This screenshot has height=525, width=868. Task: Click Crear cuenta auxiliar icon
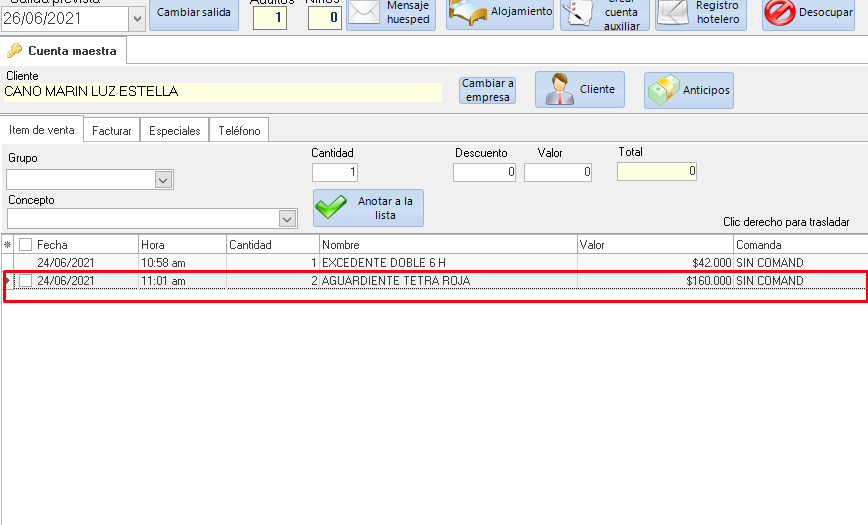[578, 12]
